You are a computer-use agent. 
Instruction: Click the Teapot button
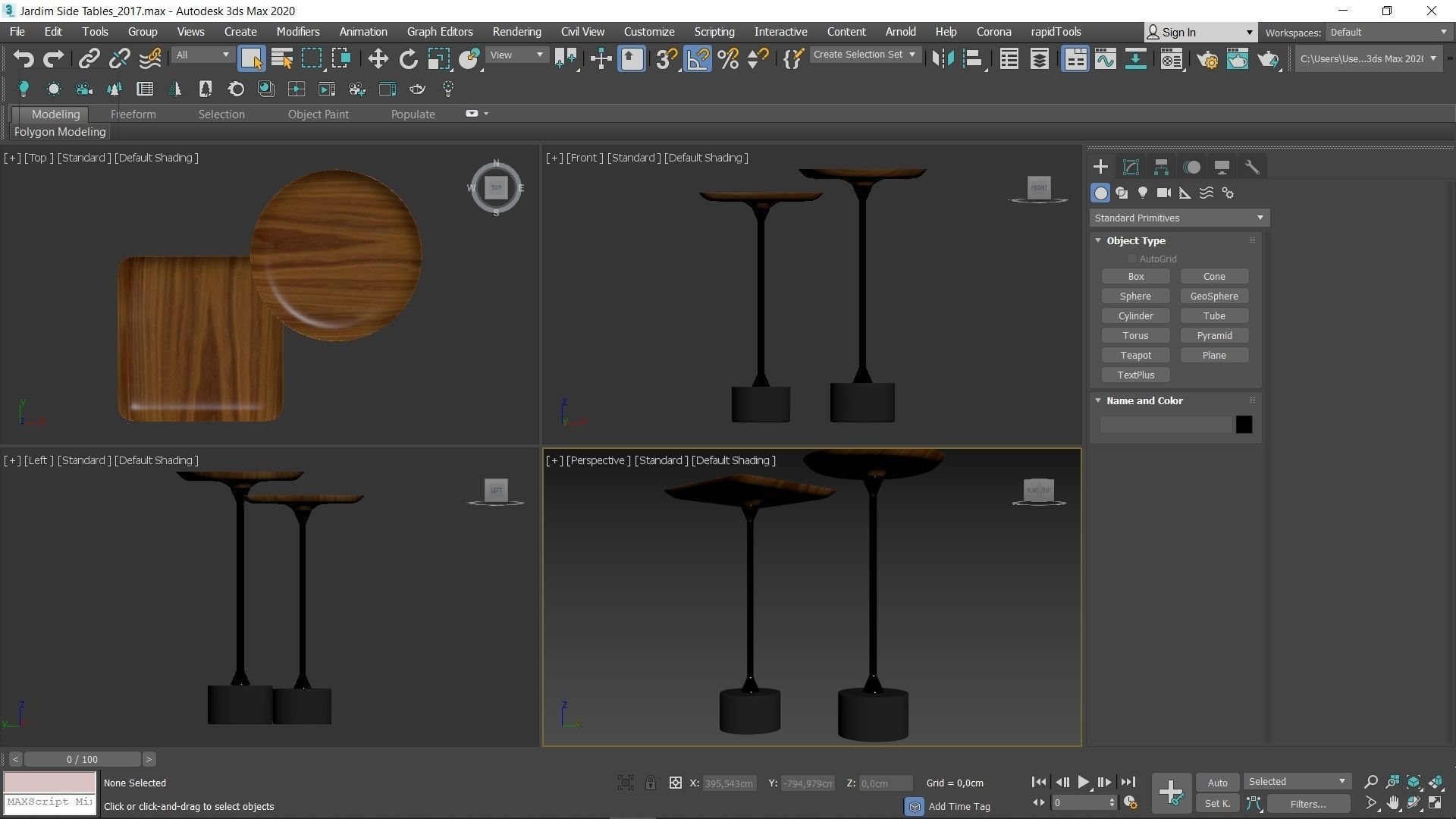pos(1135,356)
